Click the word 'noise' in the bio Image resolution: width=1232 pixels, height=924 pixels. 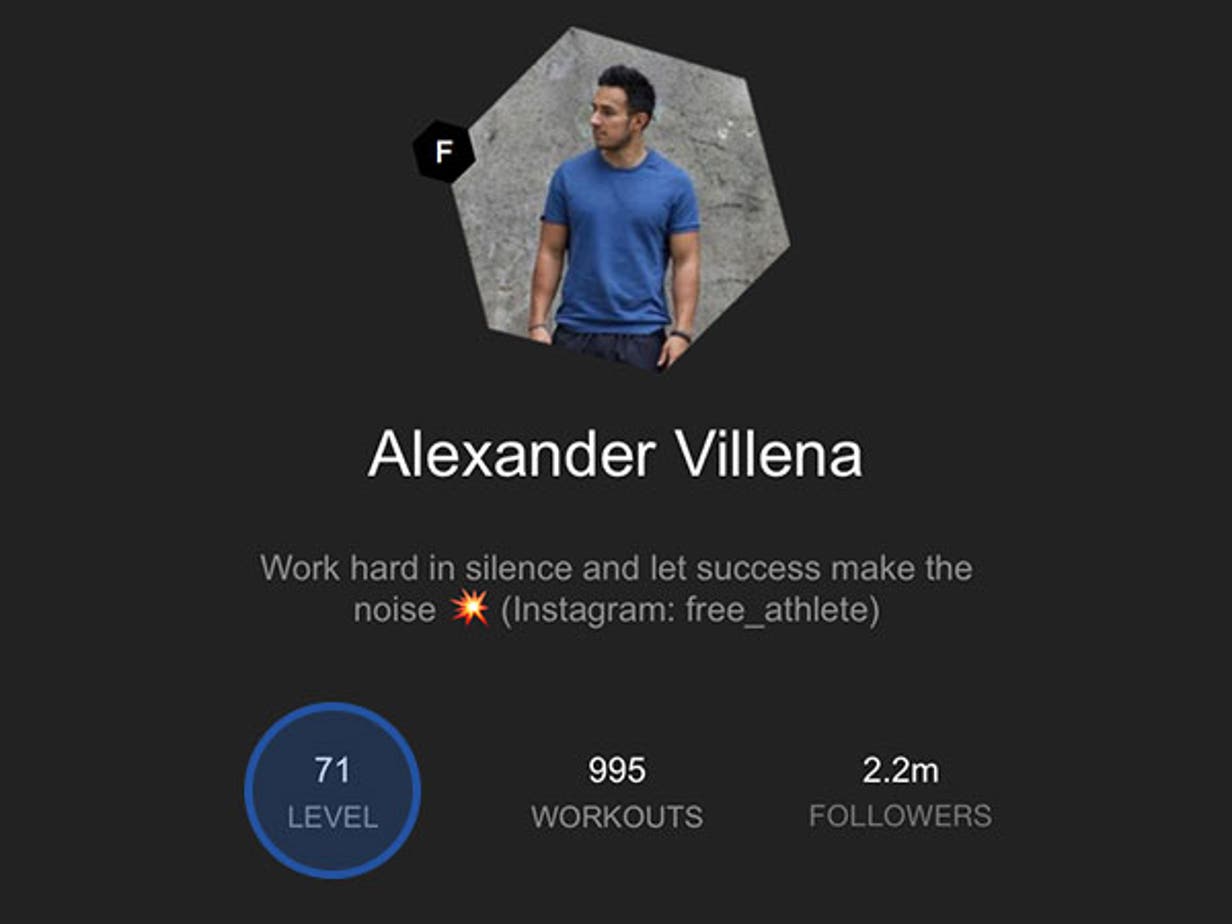coord(395,610)
